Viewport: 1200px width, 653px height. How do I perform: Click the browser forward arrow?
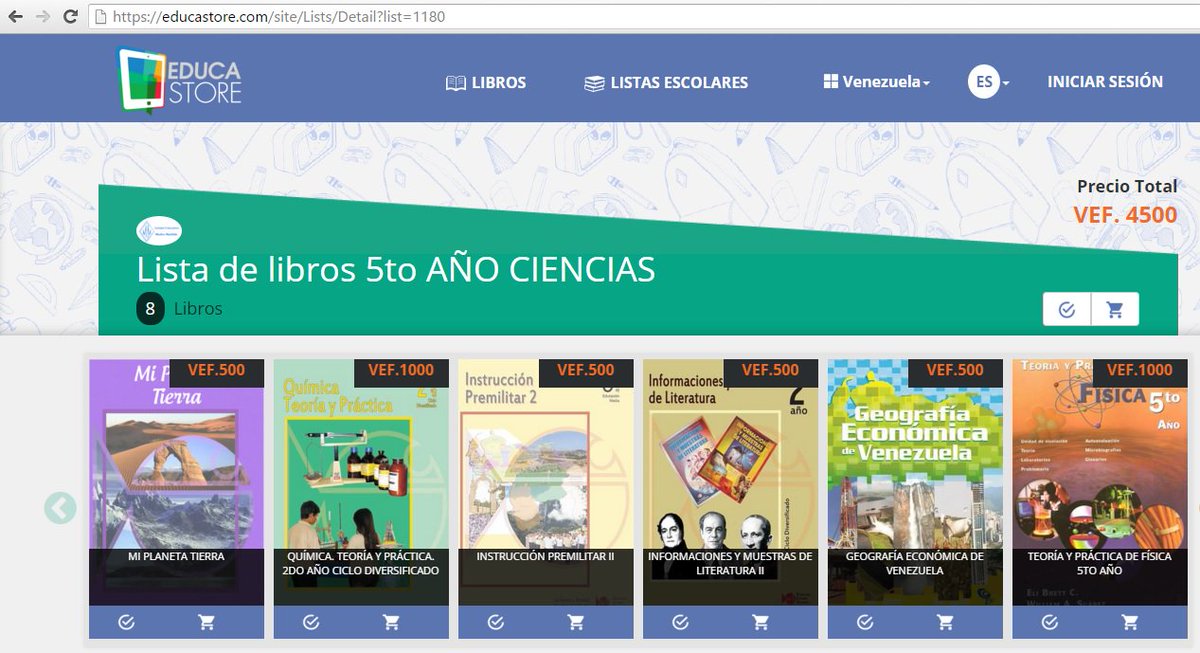(x=43, y=16)
